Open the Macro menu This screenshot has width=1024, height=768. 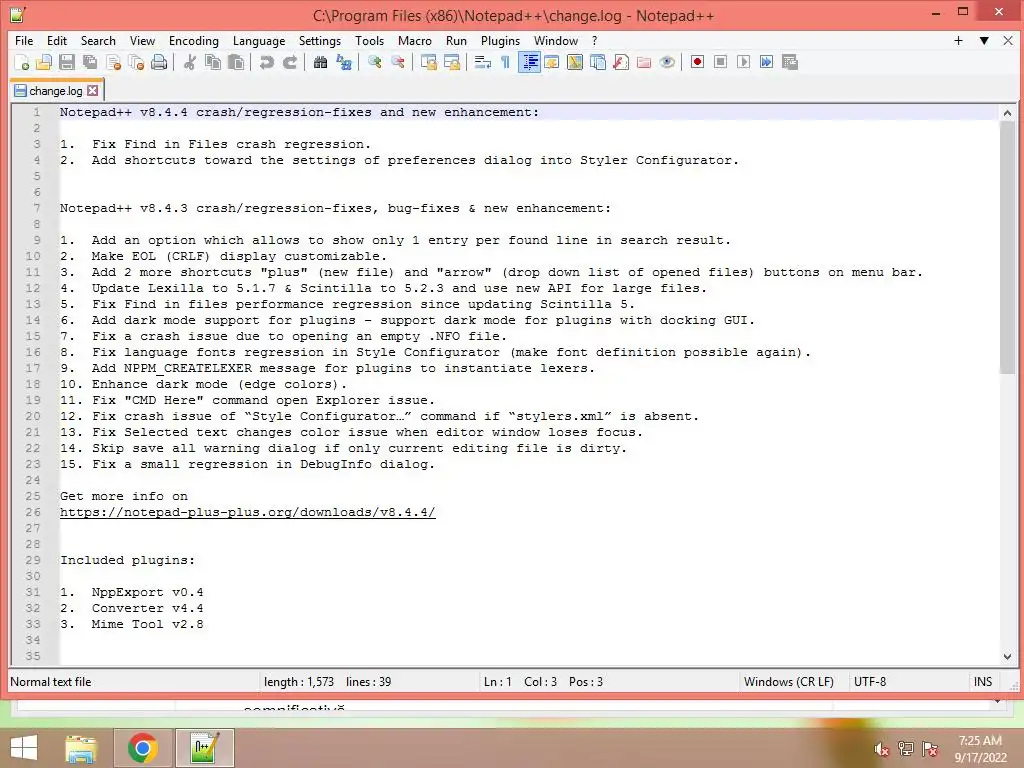(x=415, y=40)
